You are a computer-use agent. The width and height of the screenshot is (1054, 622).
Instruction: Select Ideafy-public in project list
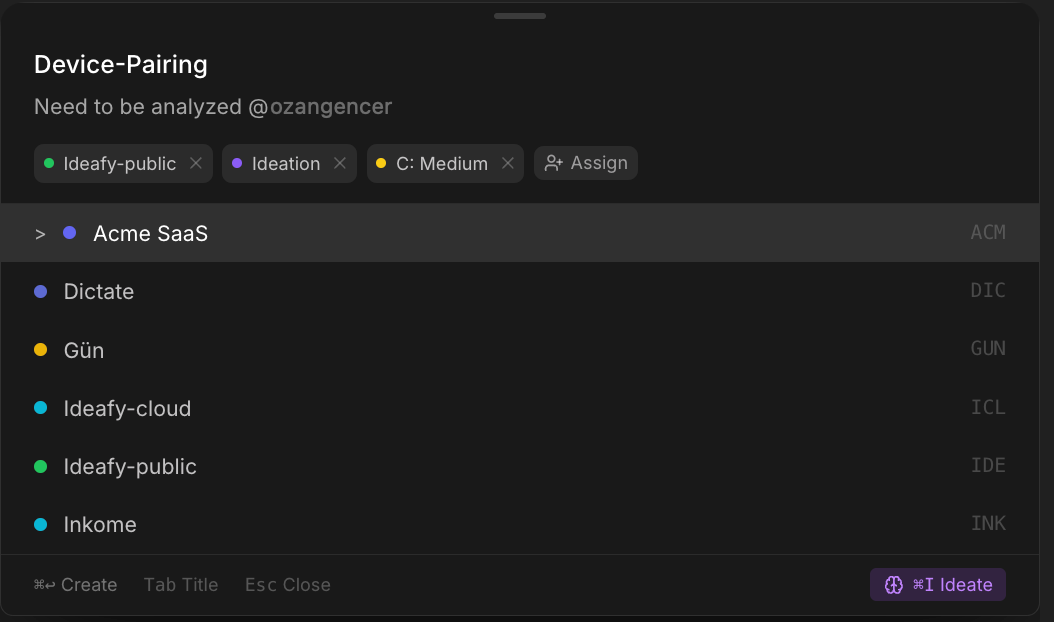tap(130, 466)
